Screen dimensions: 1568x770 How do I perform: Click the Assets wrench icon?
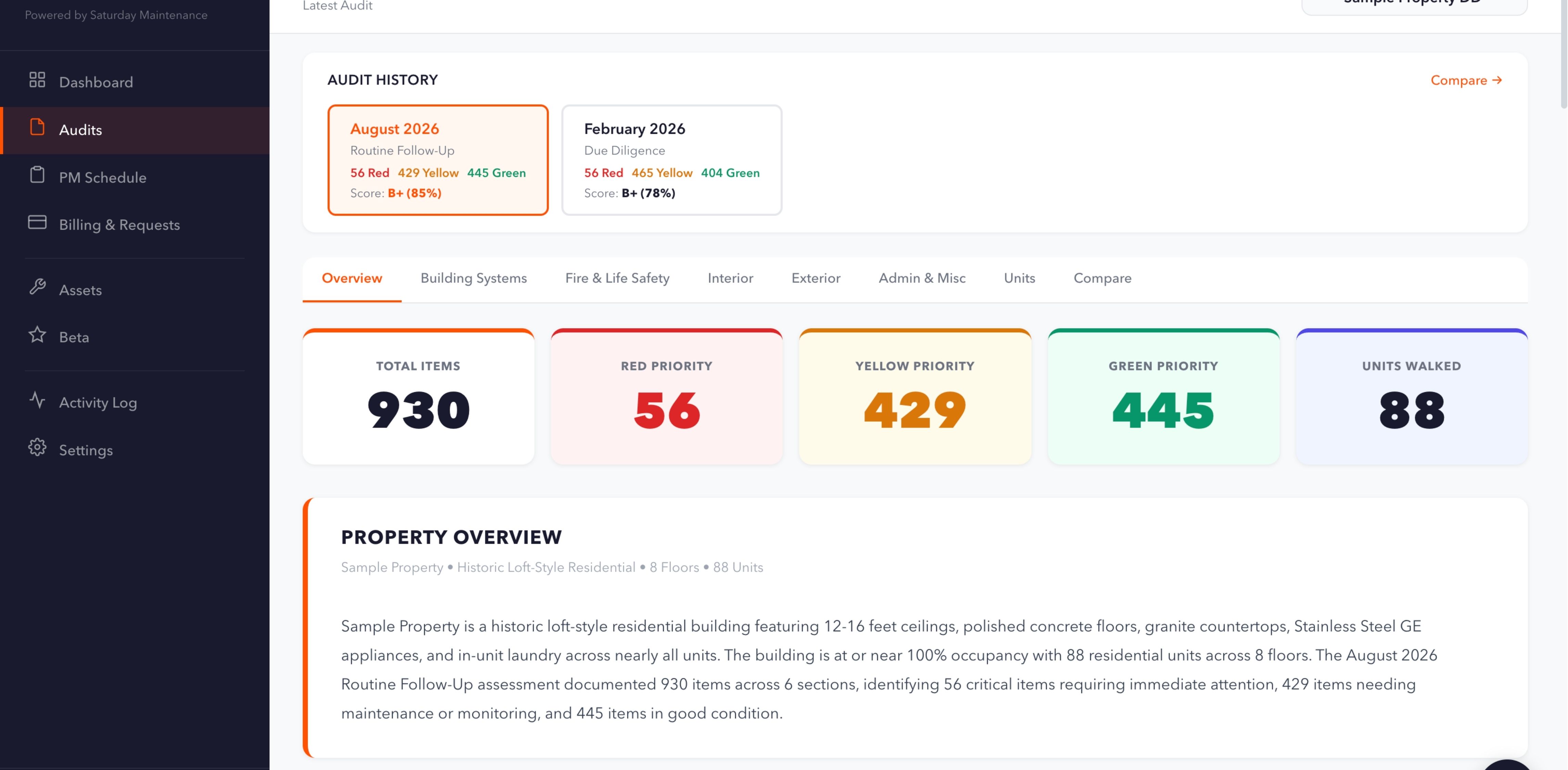click(37, 287)
